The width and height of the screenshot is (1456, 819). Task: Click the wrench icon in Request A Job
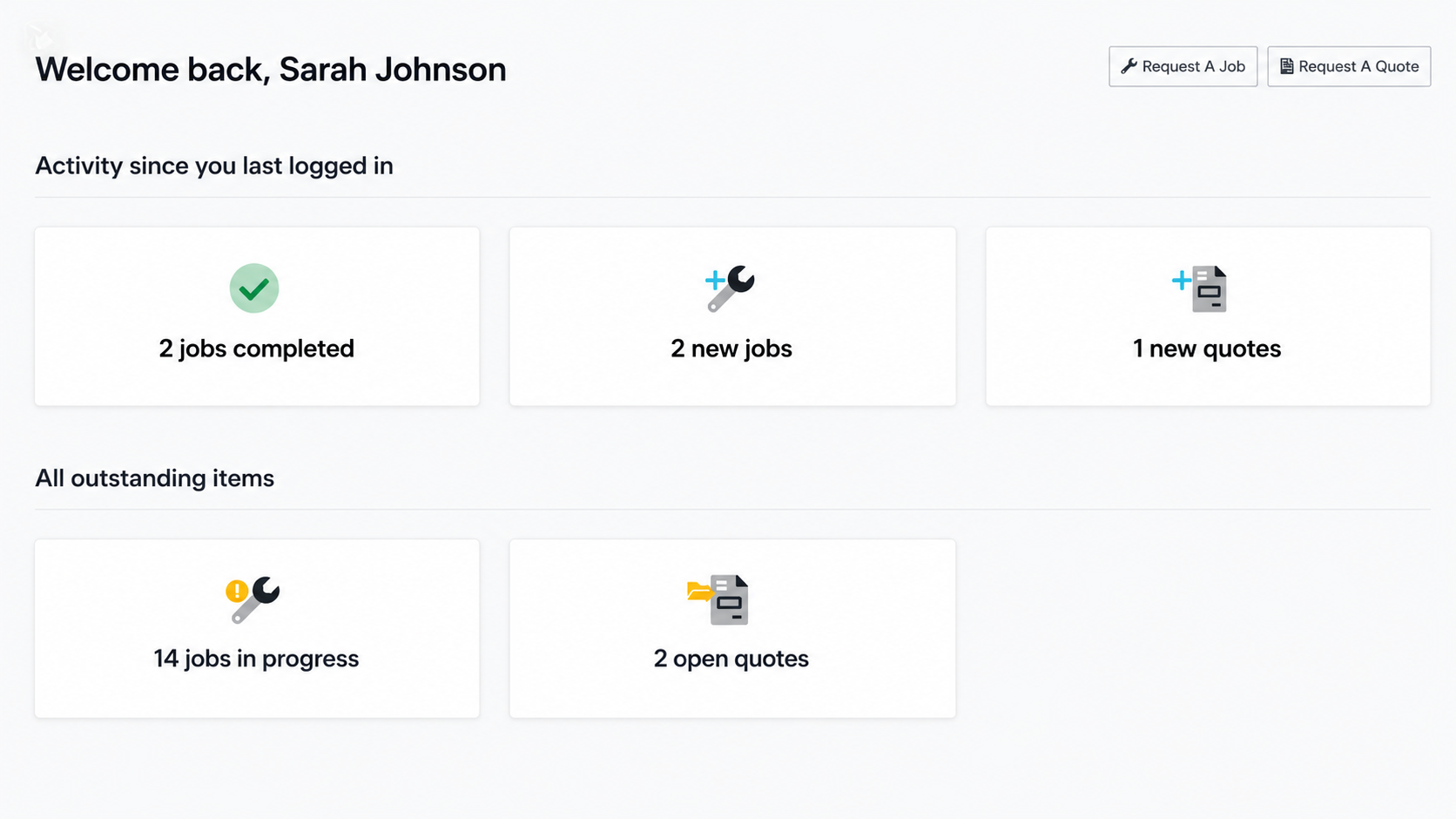tap(1129, 66)
